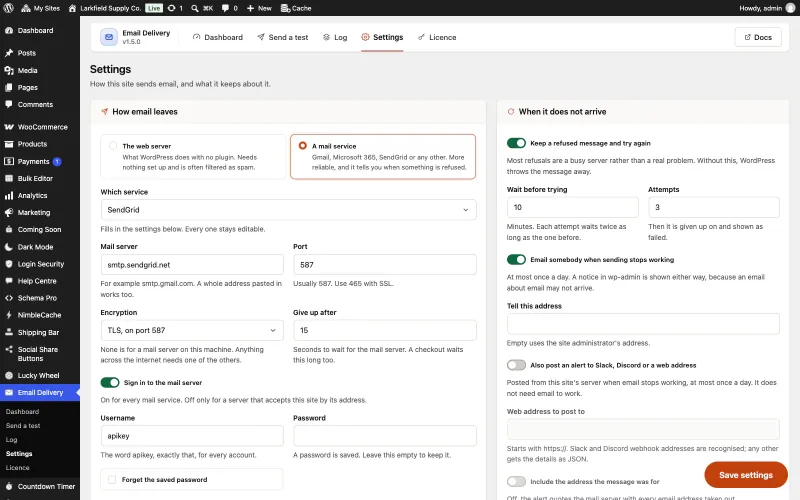This screenshot has width=800, height=500.
Task: Visit Larkfield Supply Co. site home
Action: point(105,8)
